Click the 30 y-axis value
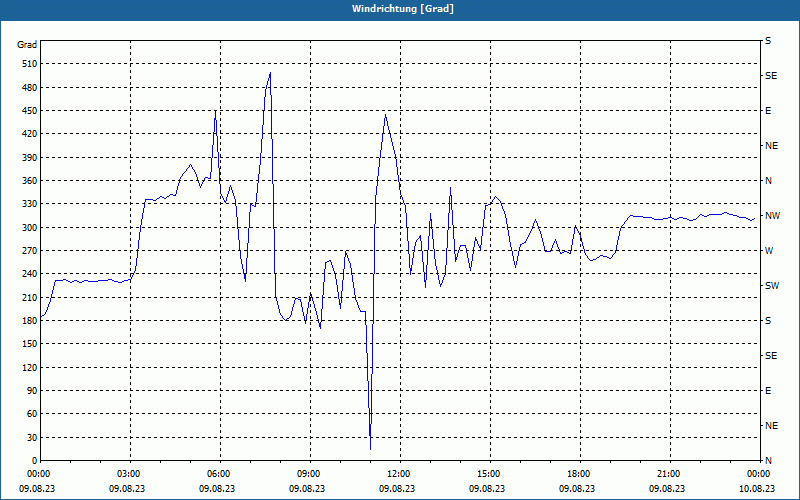 click(33, 437)
